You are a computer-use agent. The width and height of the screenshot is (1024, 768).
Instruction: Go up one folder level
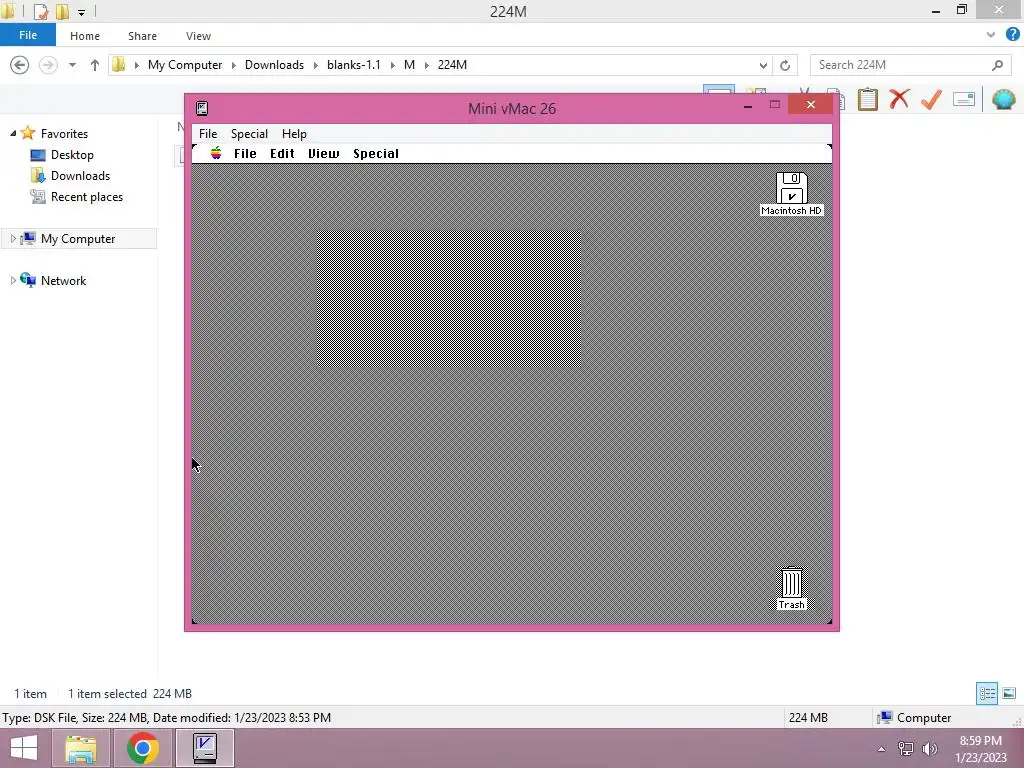95,65
